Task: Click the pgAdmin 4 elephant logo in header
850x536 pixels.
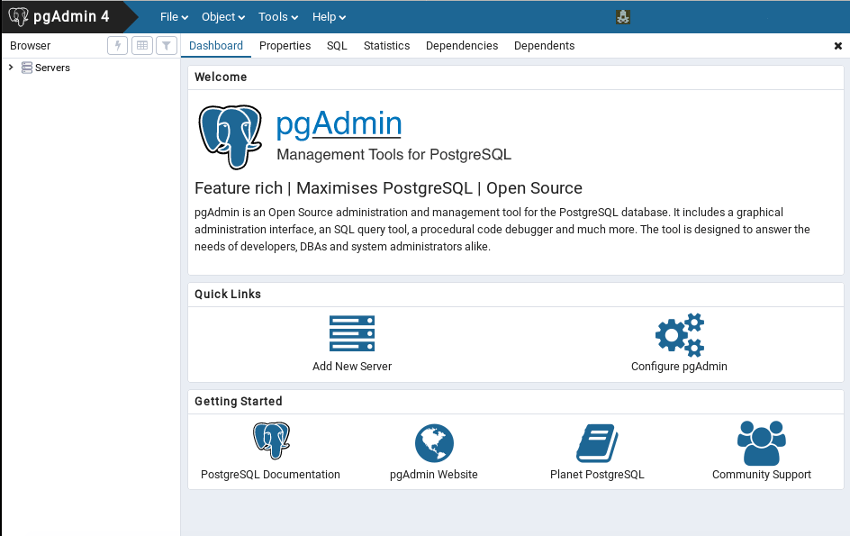Action: 18,16
